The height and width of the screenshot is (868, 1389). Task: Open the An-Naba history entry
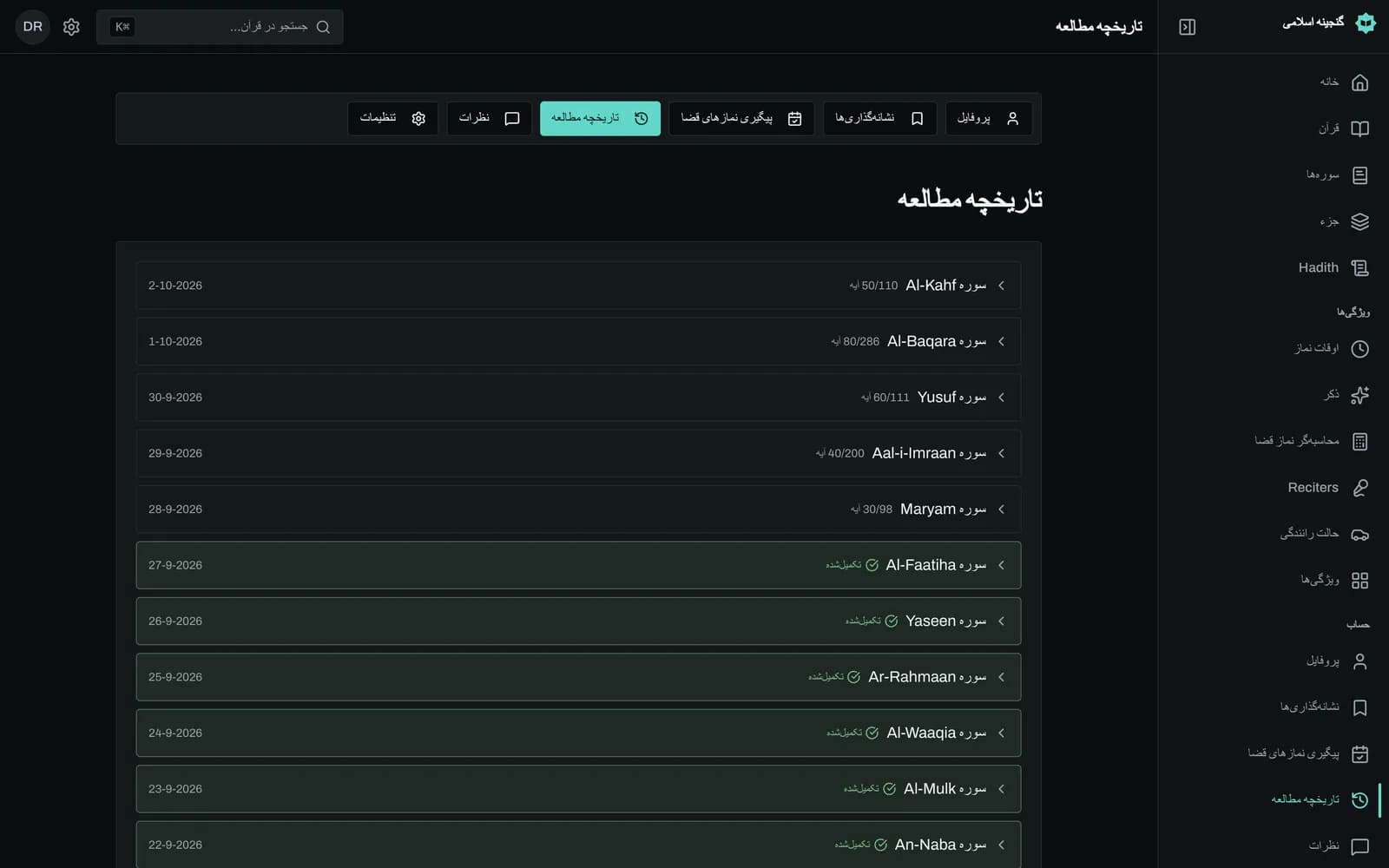tap(578, 845)
